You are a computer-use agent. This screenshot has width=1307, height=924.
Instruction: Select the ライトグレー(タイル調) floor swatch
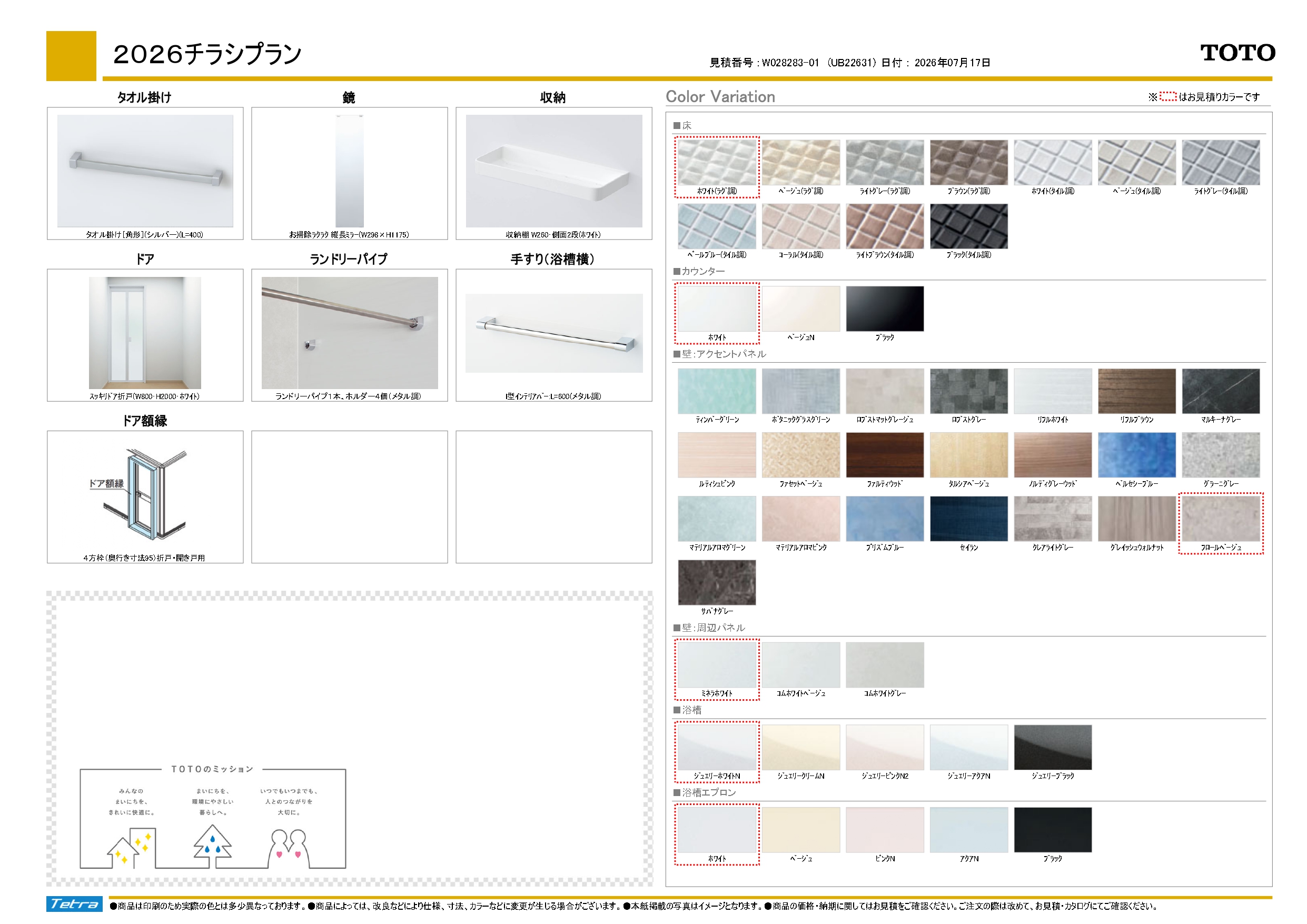coord(1221,162)
